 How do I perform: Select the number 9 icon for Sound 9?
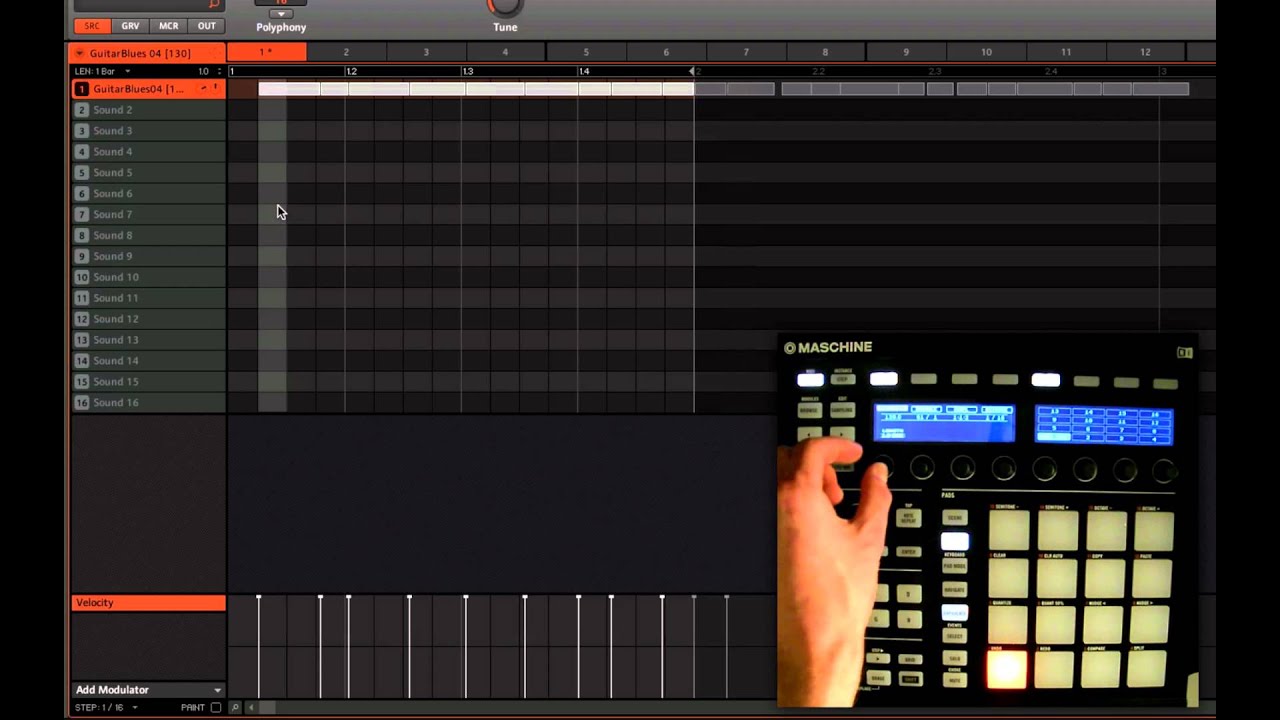(x=82, y=256)
